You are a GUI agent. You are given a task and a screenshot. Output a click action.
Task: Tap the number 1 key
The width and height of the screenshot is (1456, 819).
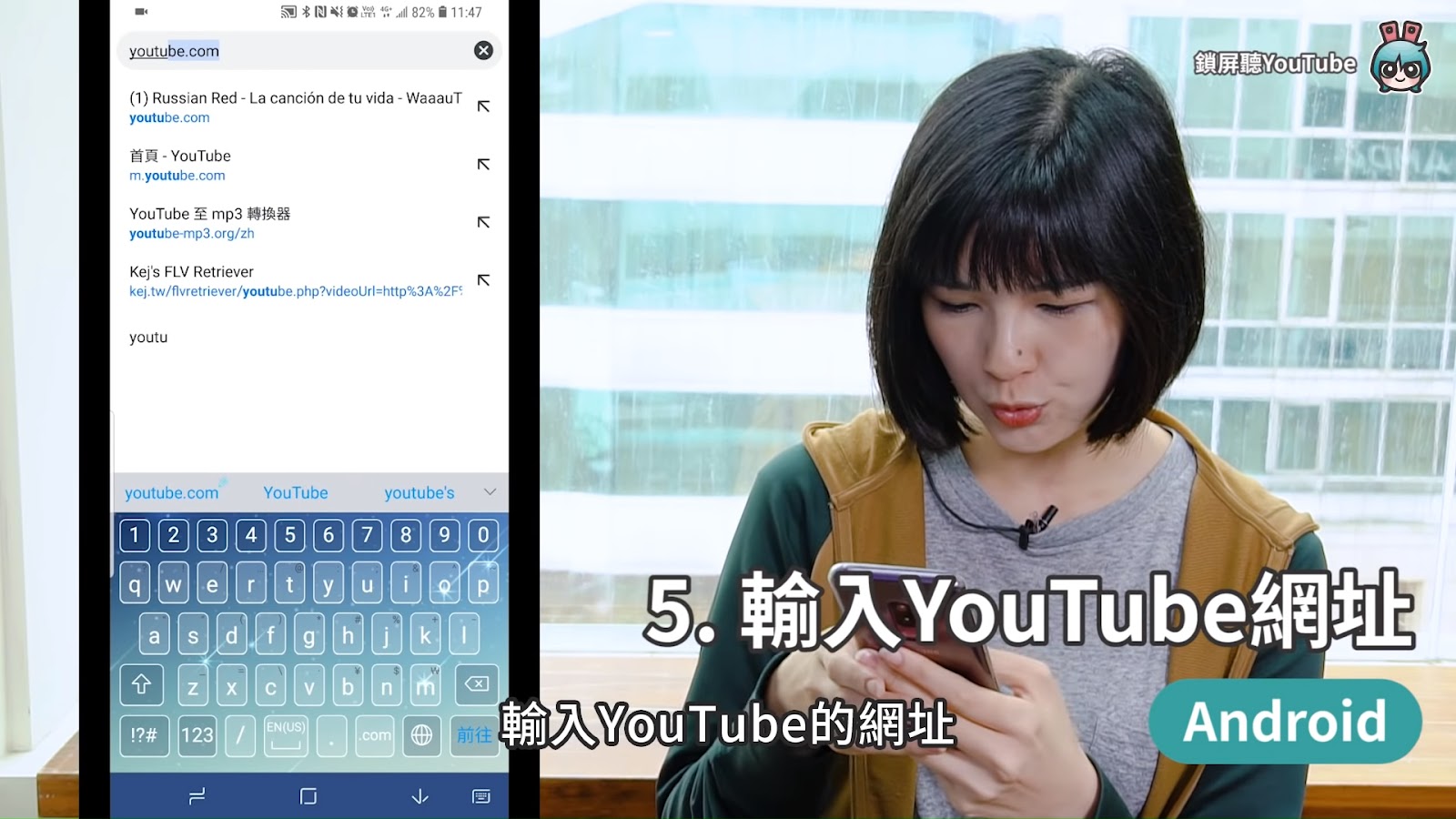click(135, 535)
